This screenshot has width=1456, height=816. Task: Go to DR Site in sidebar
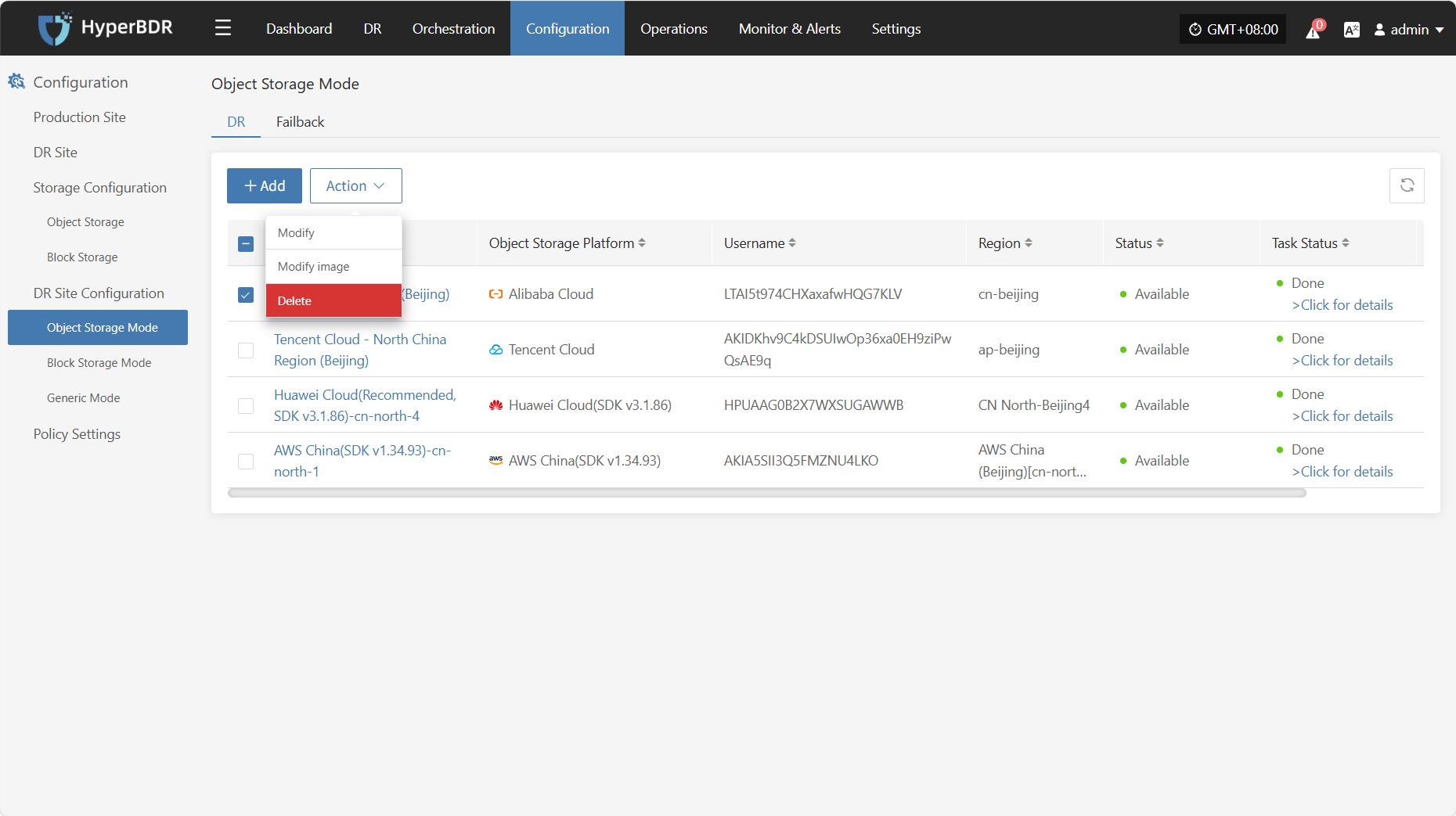[x=56, y=153]
